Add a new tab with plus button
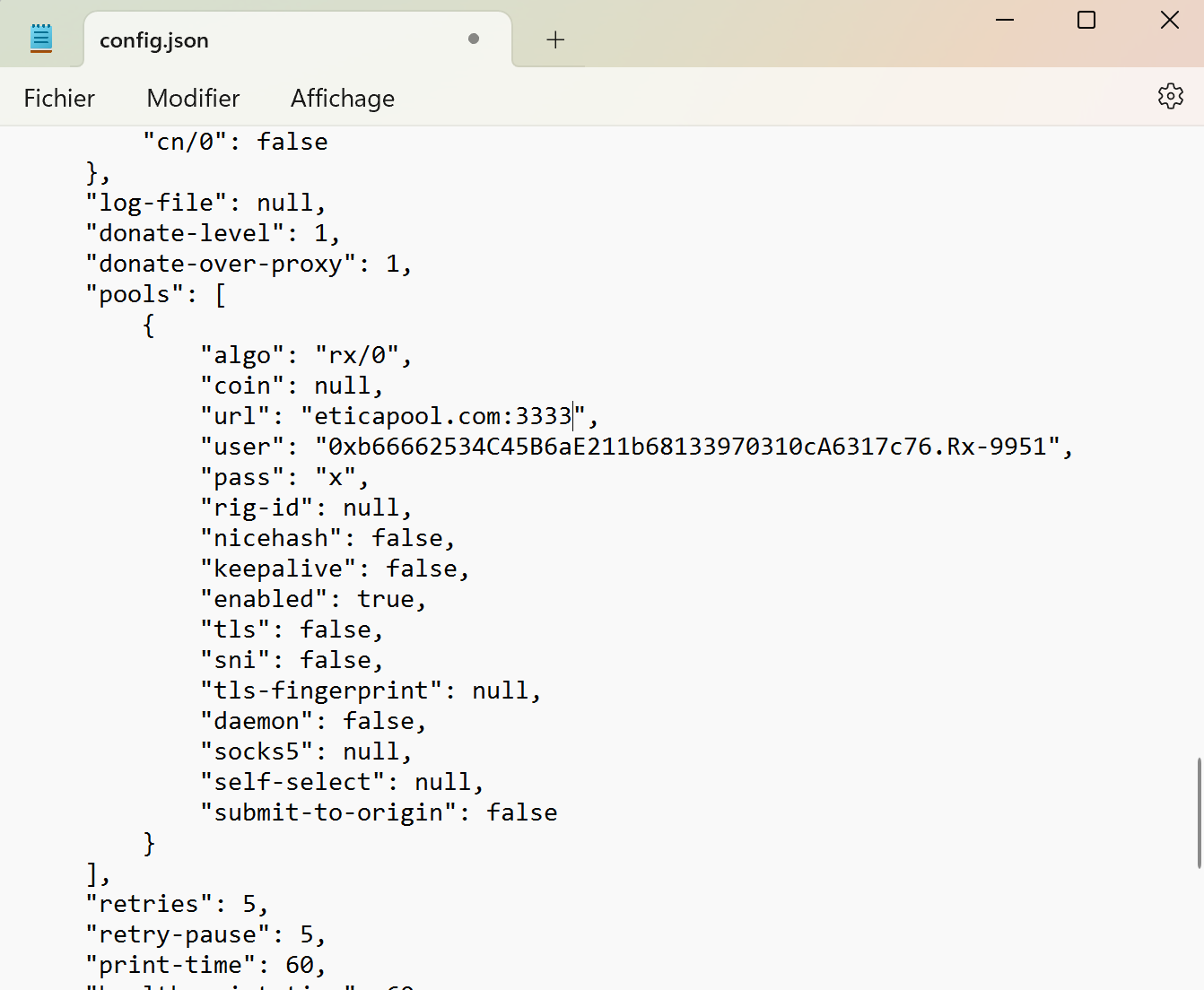 (555, 39)
